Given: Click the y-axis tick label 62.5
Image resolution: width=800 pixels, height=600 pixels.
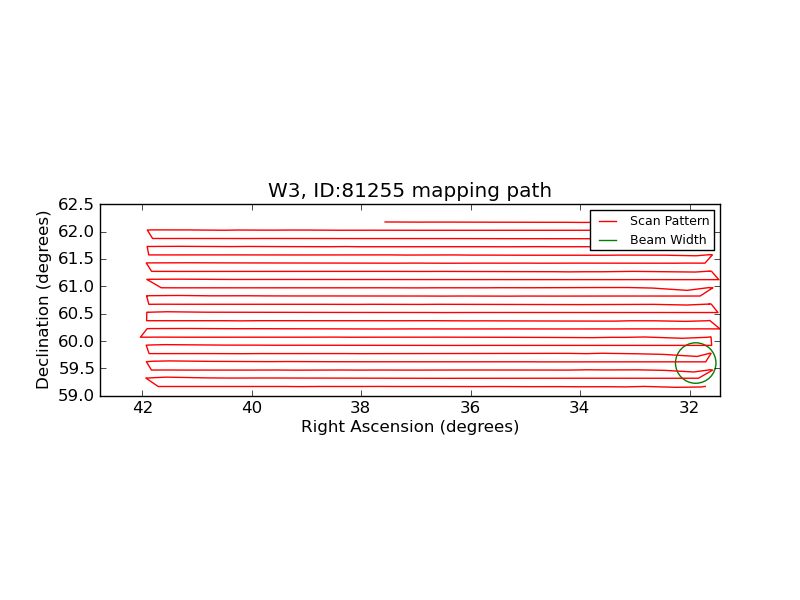Looking at the screenshot, I should point(76,205).
